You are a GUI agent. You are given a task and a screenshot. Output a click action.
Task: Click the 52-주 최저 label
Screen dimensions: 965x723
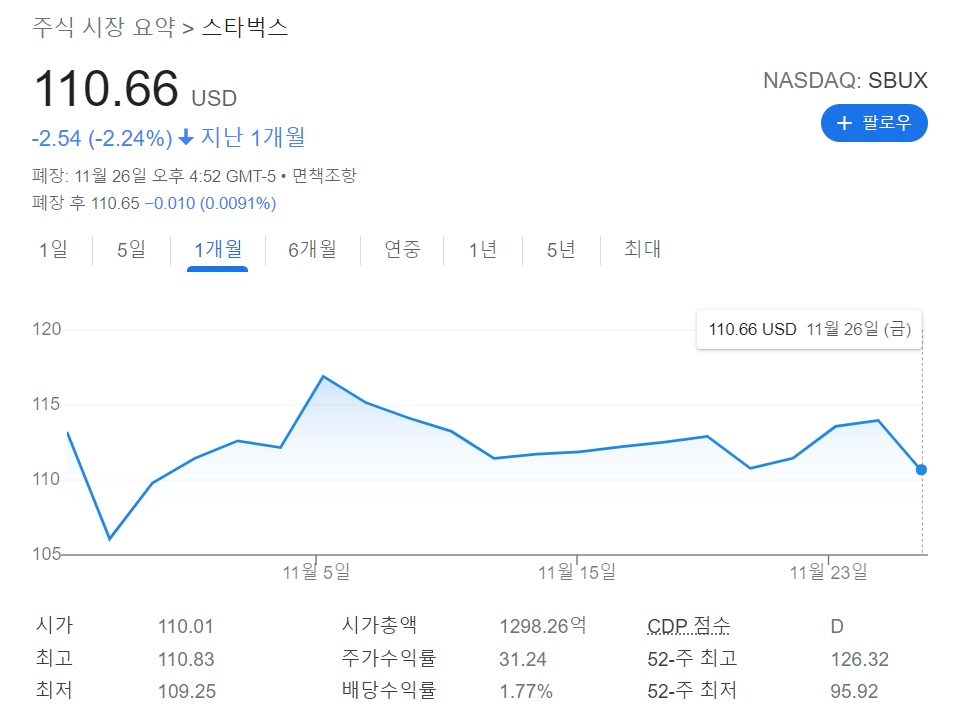pyautogui.click(x=692, y=691)
